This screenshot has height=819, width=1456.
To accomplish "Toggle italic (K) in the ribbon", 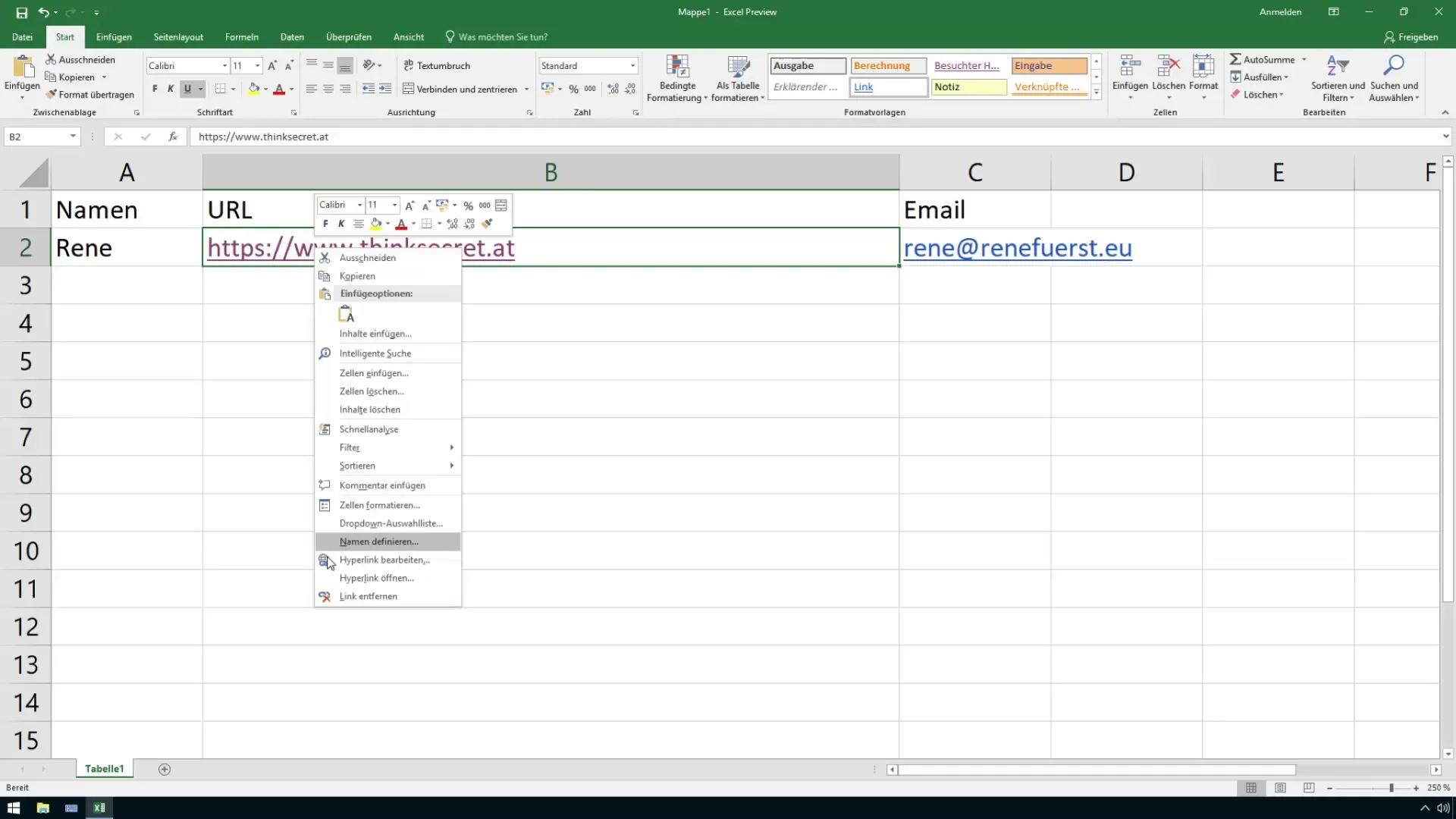I will coord(171,89).
